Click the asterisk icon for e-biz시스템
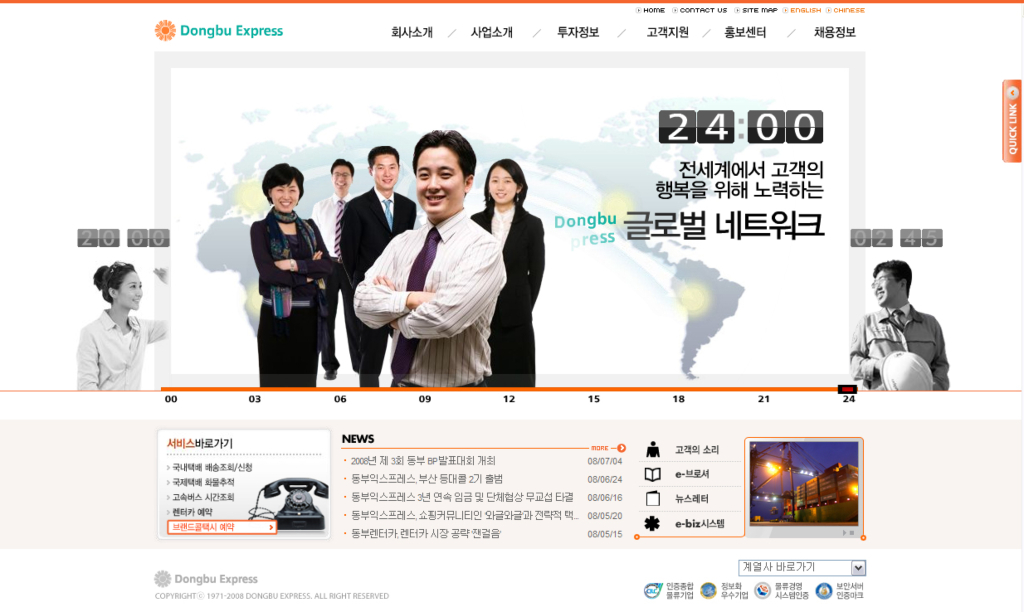 coord(652,523)
